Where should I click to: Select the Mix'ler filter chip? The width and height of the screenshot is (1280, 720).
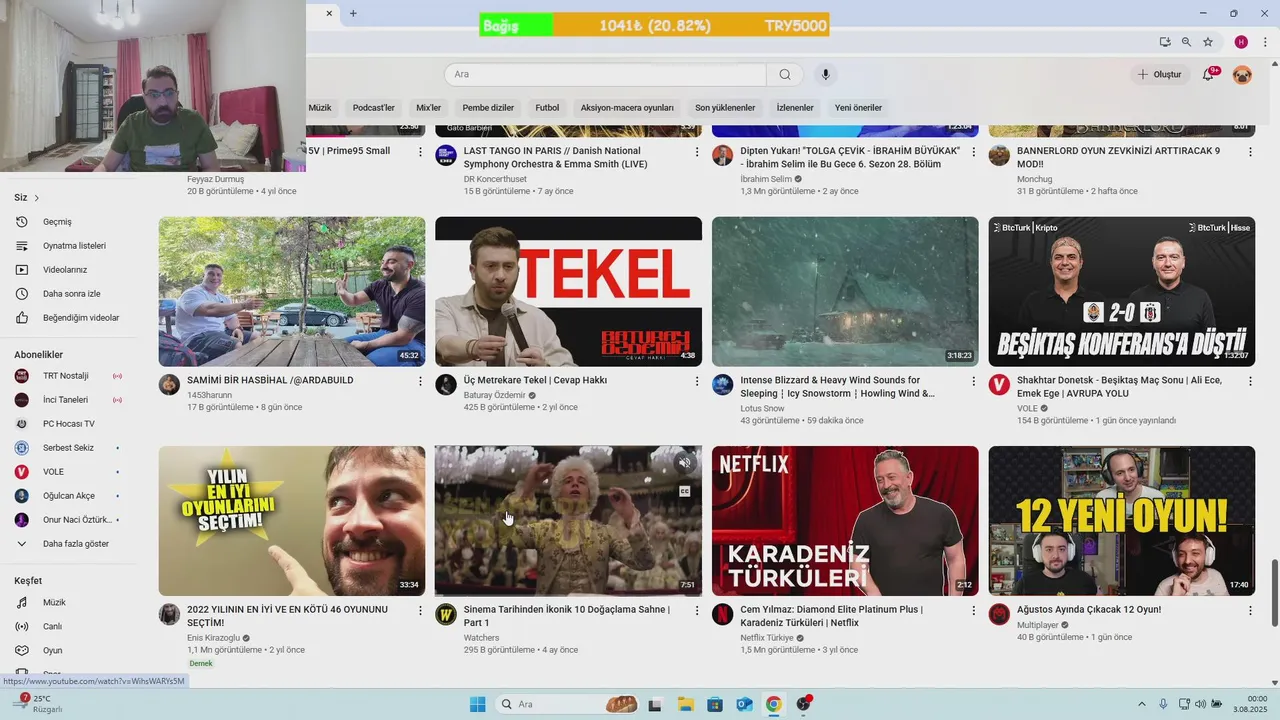tap(429, 108)
